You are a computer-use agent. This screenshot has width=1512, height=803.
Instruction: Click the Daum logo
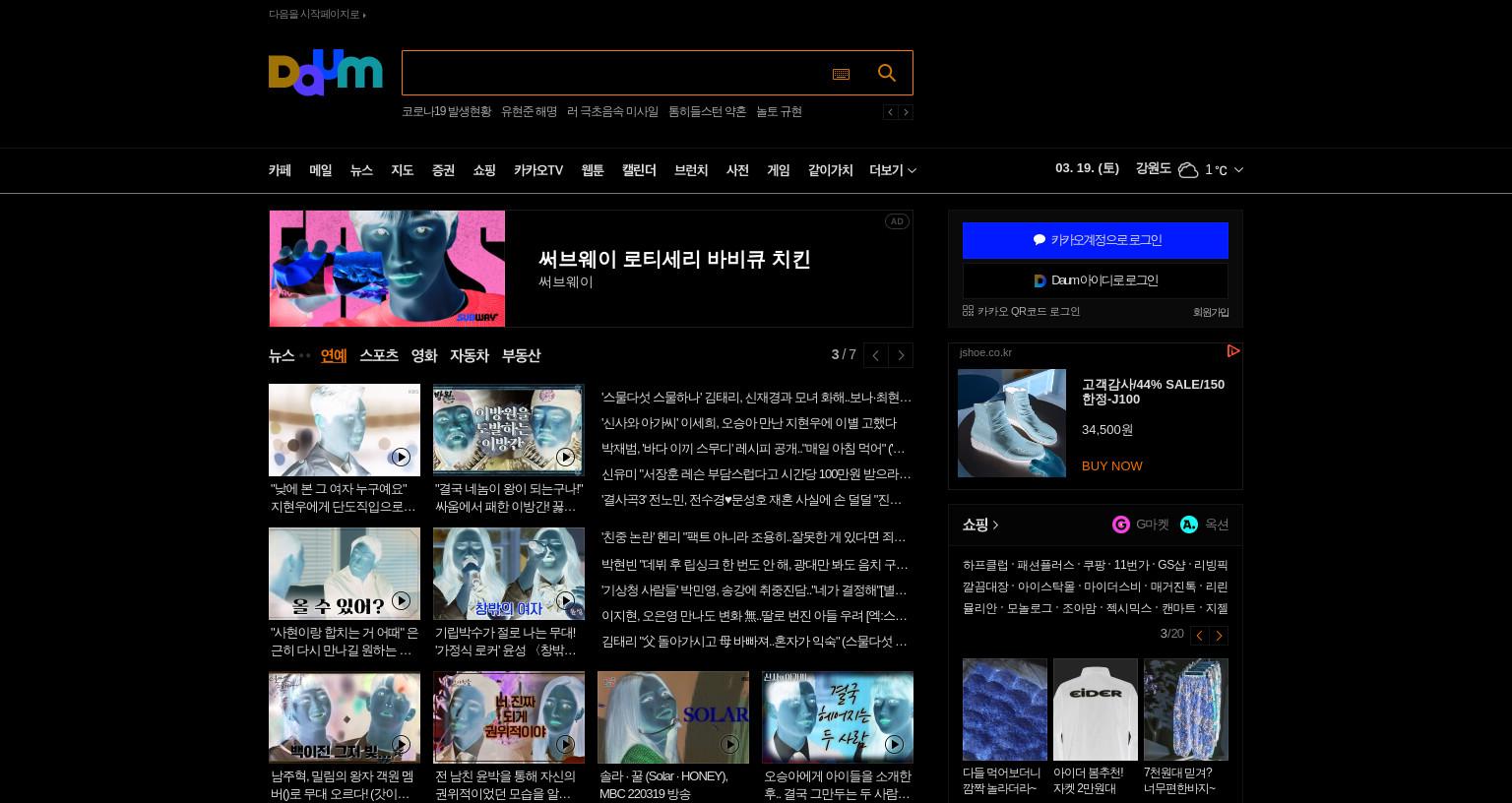pos(325,73)
